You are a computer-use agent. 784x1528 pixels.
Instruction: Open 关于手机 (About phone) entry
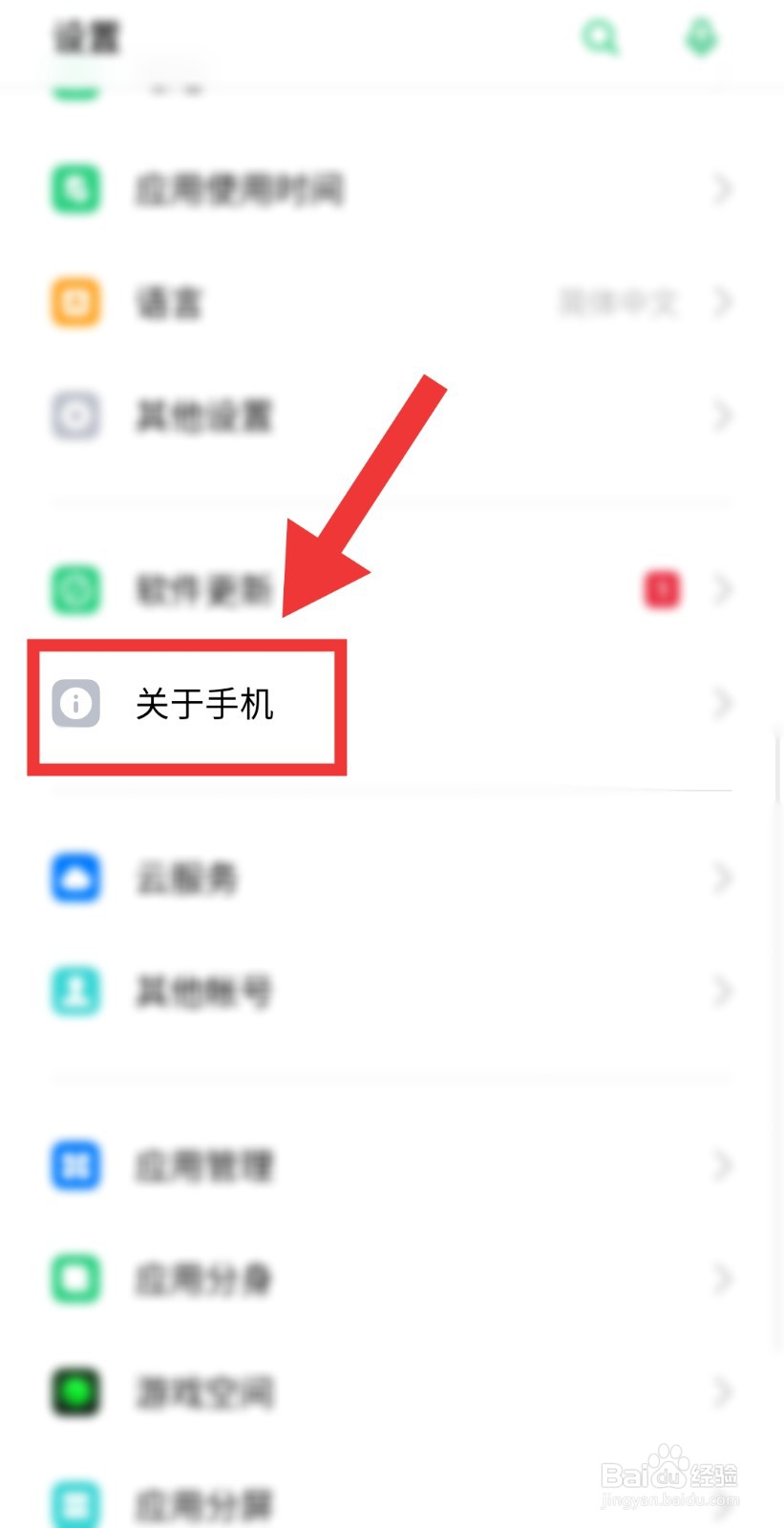coord(392,705)
